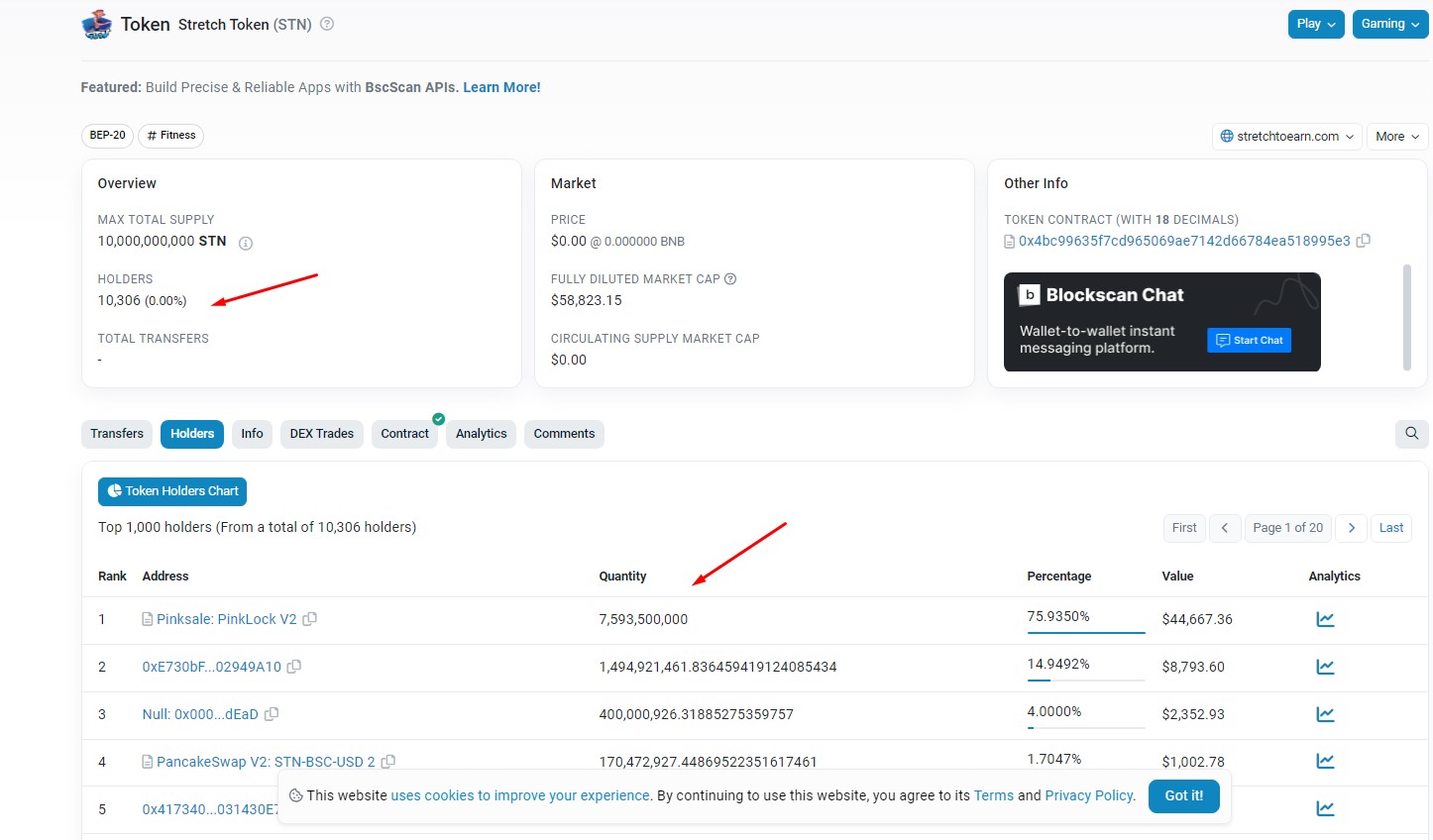Open the Pinksale: PinkLock V2 holder link
The height and width of the screenshot is (840, 1433).
click(227, 619)
